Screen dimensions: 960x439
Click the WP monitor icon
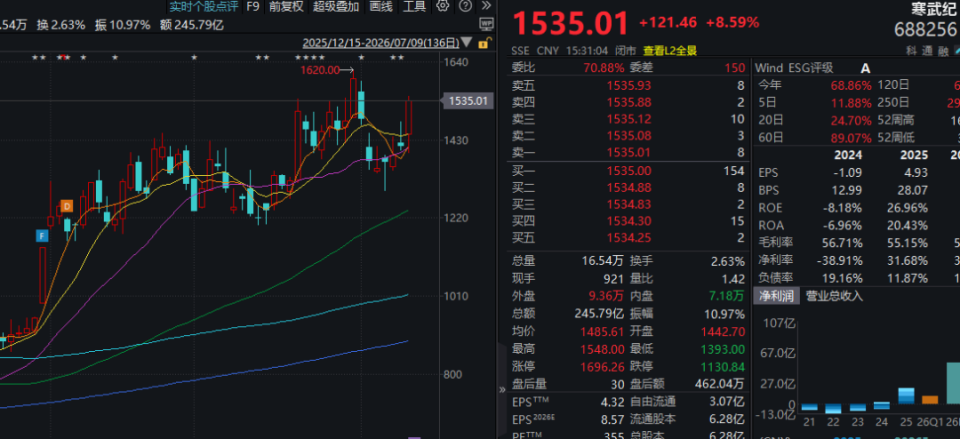click(x=486, y=24)
